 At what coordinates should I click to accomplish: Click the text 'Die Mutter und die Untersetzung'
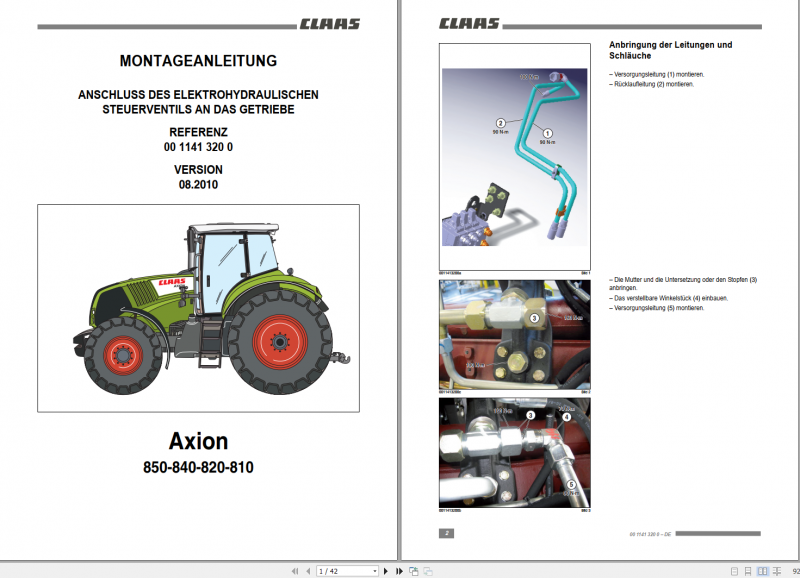tap(657, 280)
